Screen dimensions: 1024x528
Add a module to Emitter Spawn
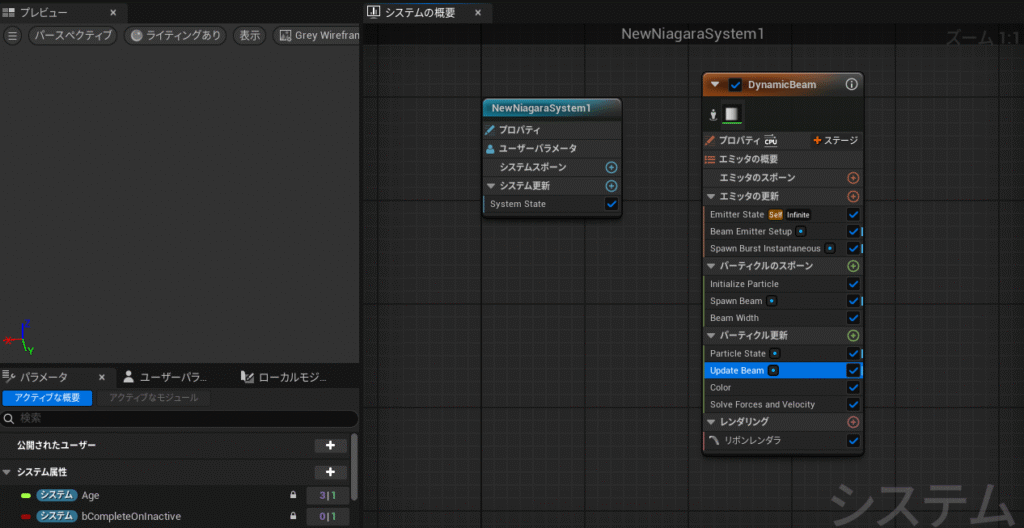click(x=853, y=178)
